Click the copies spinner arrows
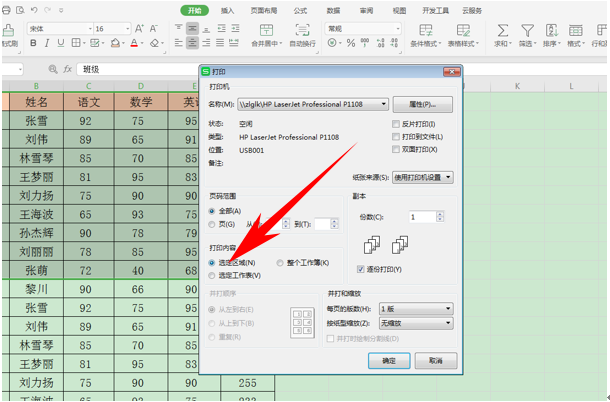Screen dimensions: 610x402 440,217
